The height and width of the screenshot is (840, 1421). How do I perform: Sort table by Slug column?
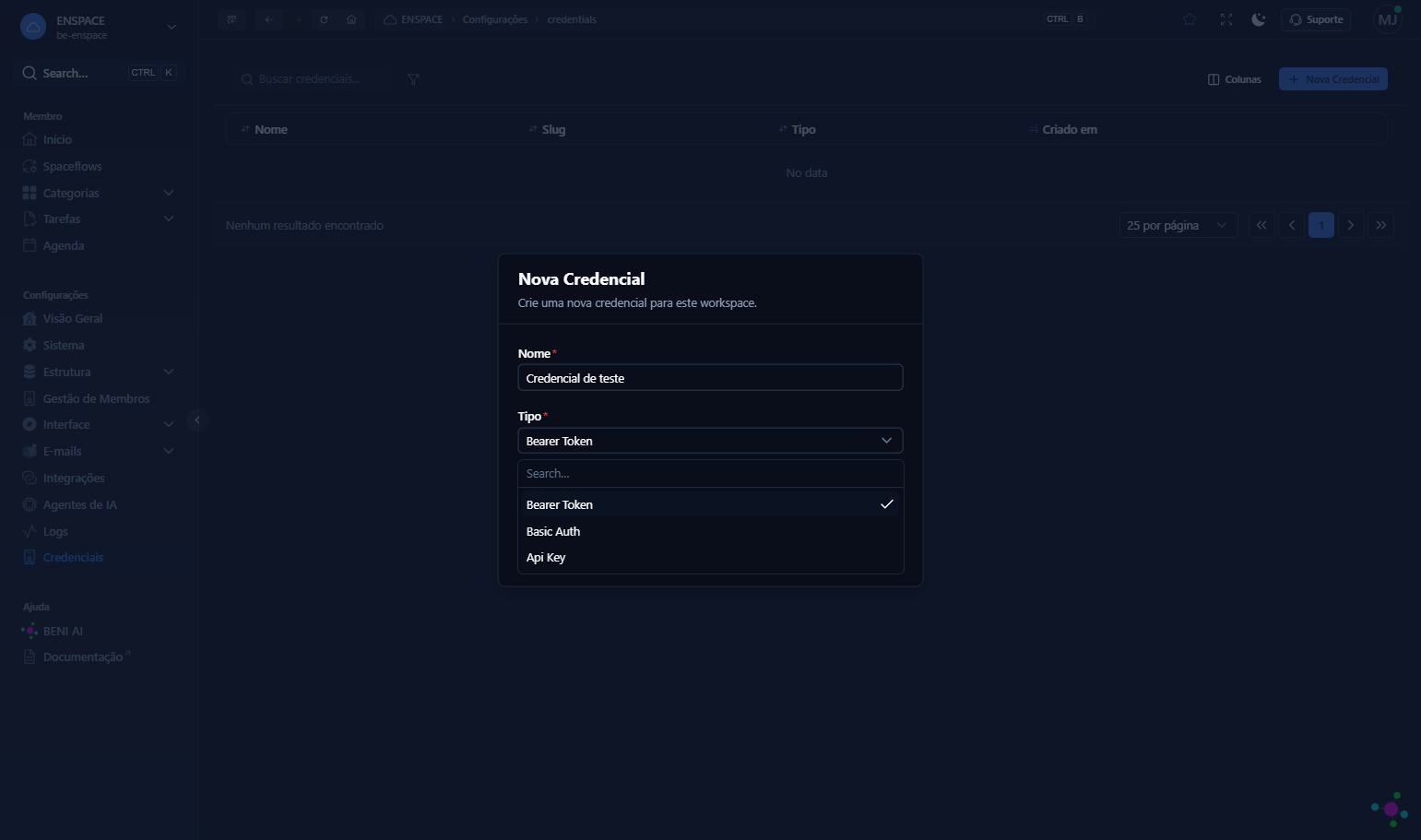tap(547, 129)
